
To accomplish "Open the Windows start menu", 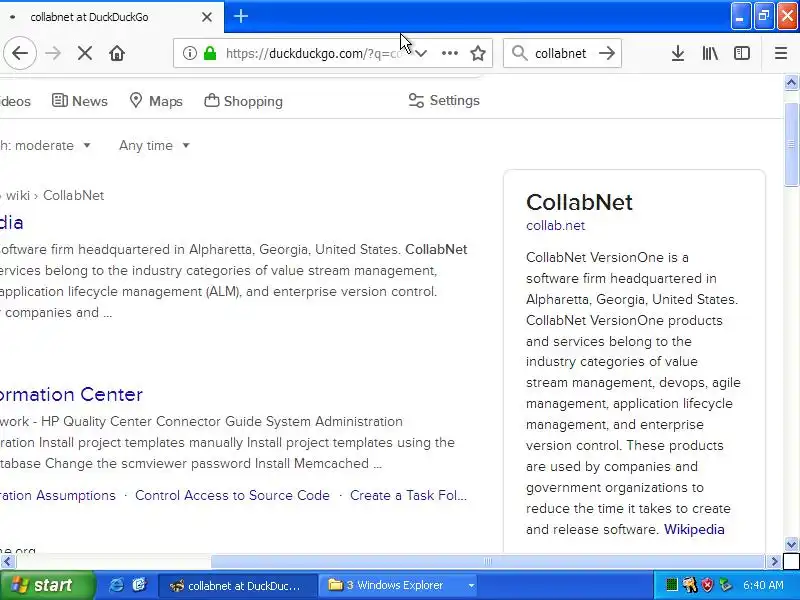I will (x=47, y=585).
